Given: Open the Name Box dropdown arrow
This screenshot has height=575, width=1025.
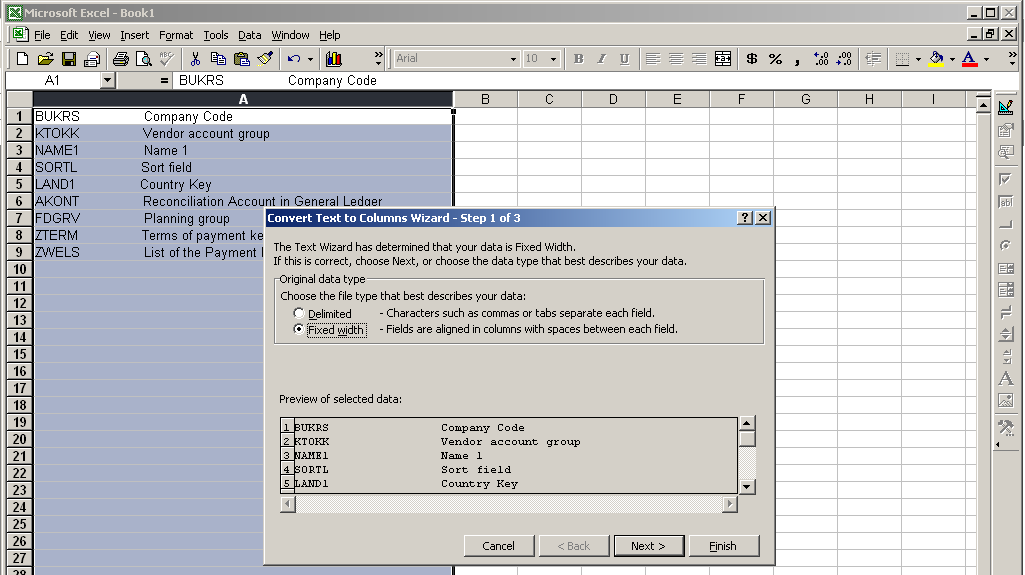Looking at the screenshot, I should (108, 80).
